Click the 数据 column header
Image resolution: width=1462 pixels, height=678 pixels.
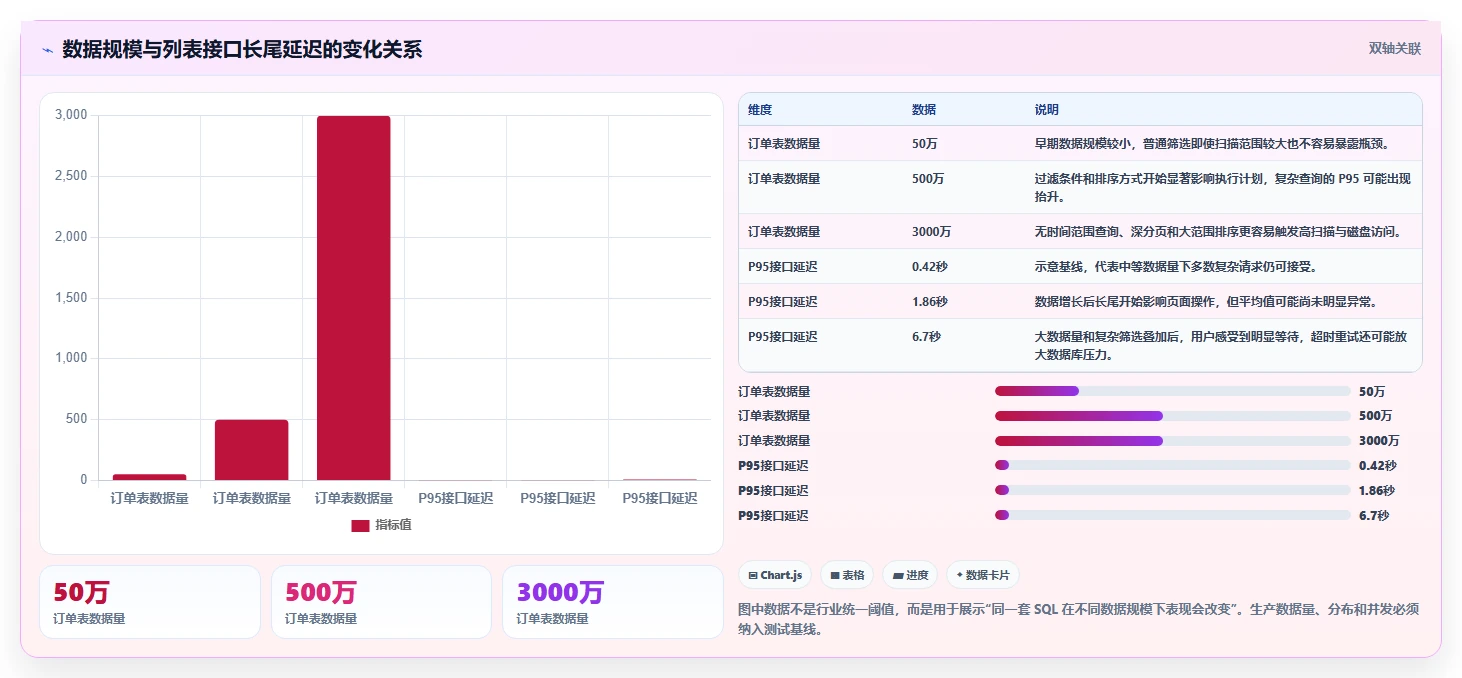[x=924, y=110]
